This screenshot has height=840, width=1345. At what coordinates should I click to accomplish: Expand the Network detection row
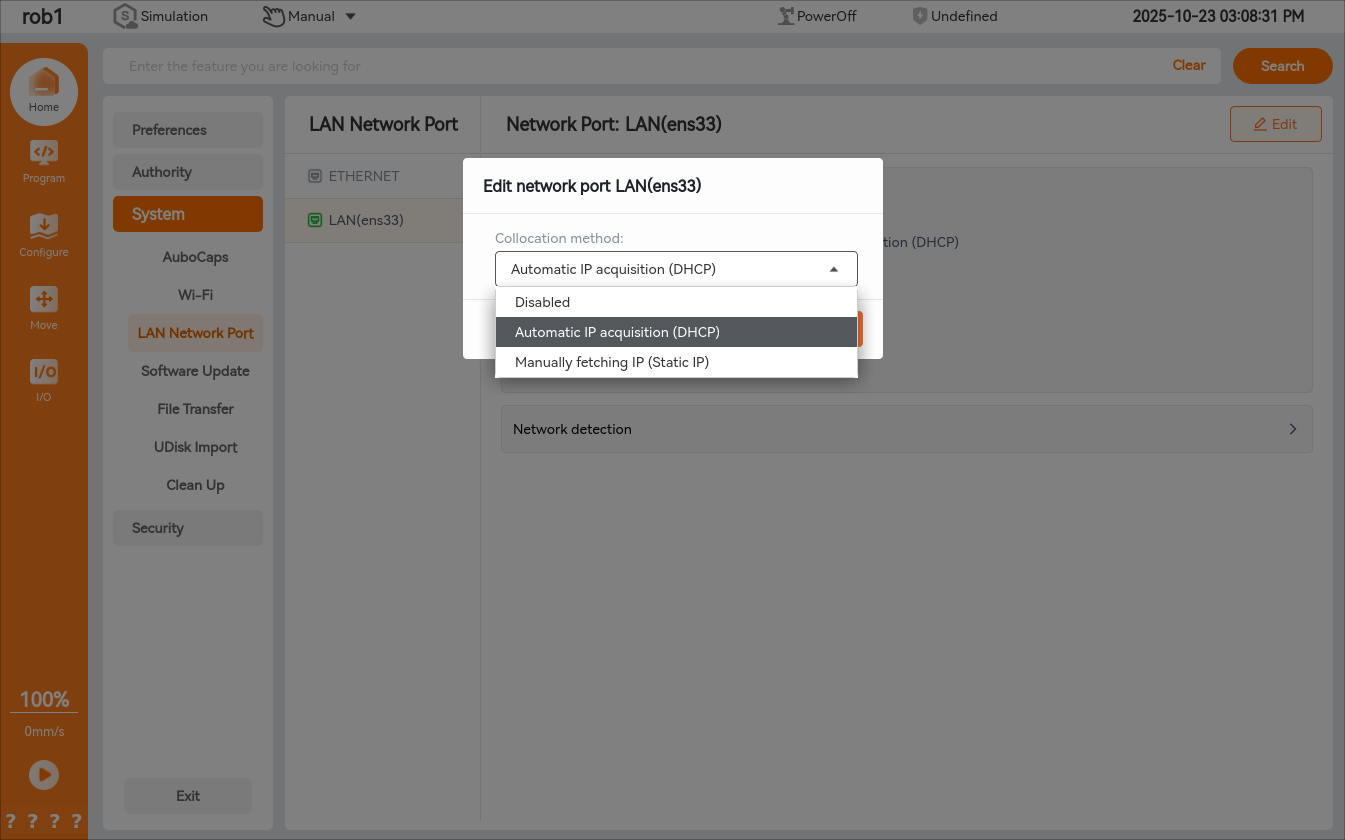pos(906,429)
